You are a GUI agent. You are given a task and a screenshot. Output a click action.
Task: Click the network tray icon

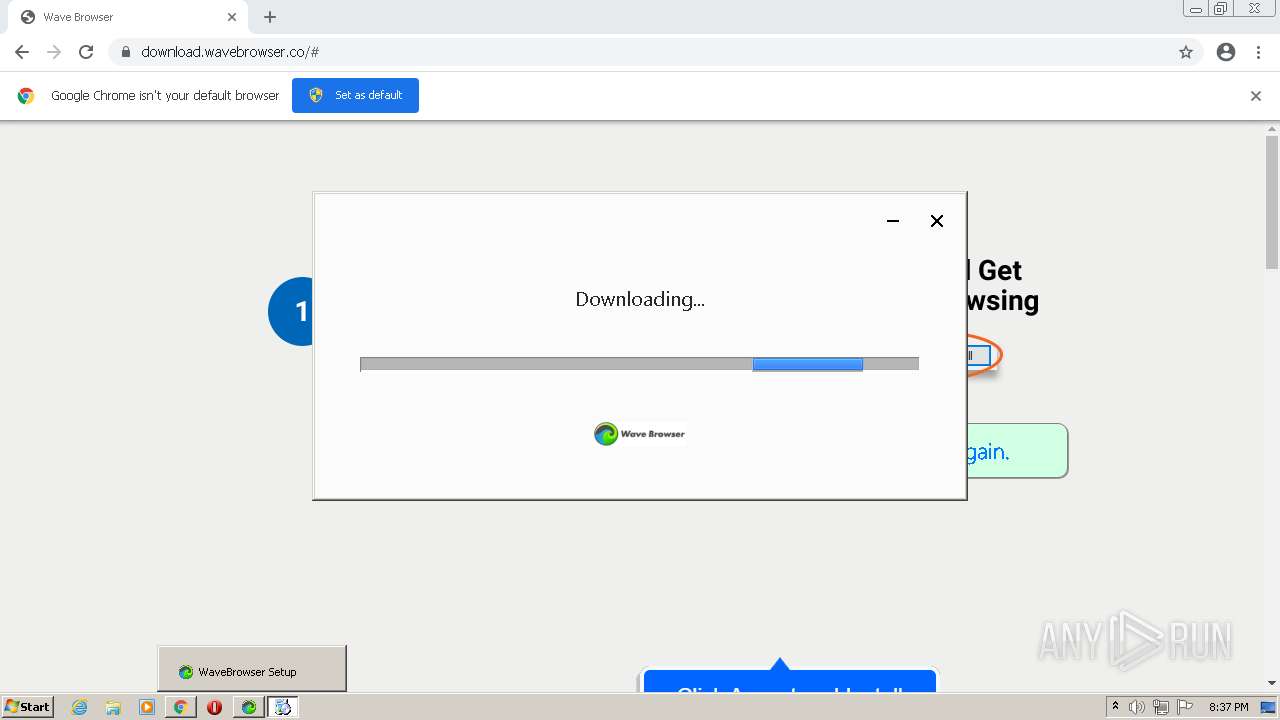pos(1161,707)
